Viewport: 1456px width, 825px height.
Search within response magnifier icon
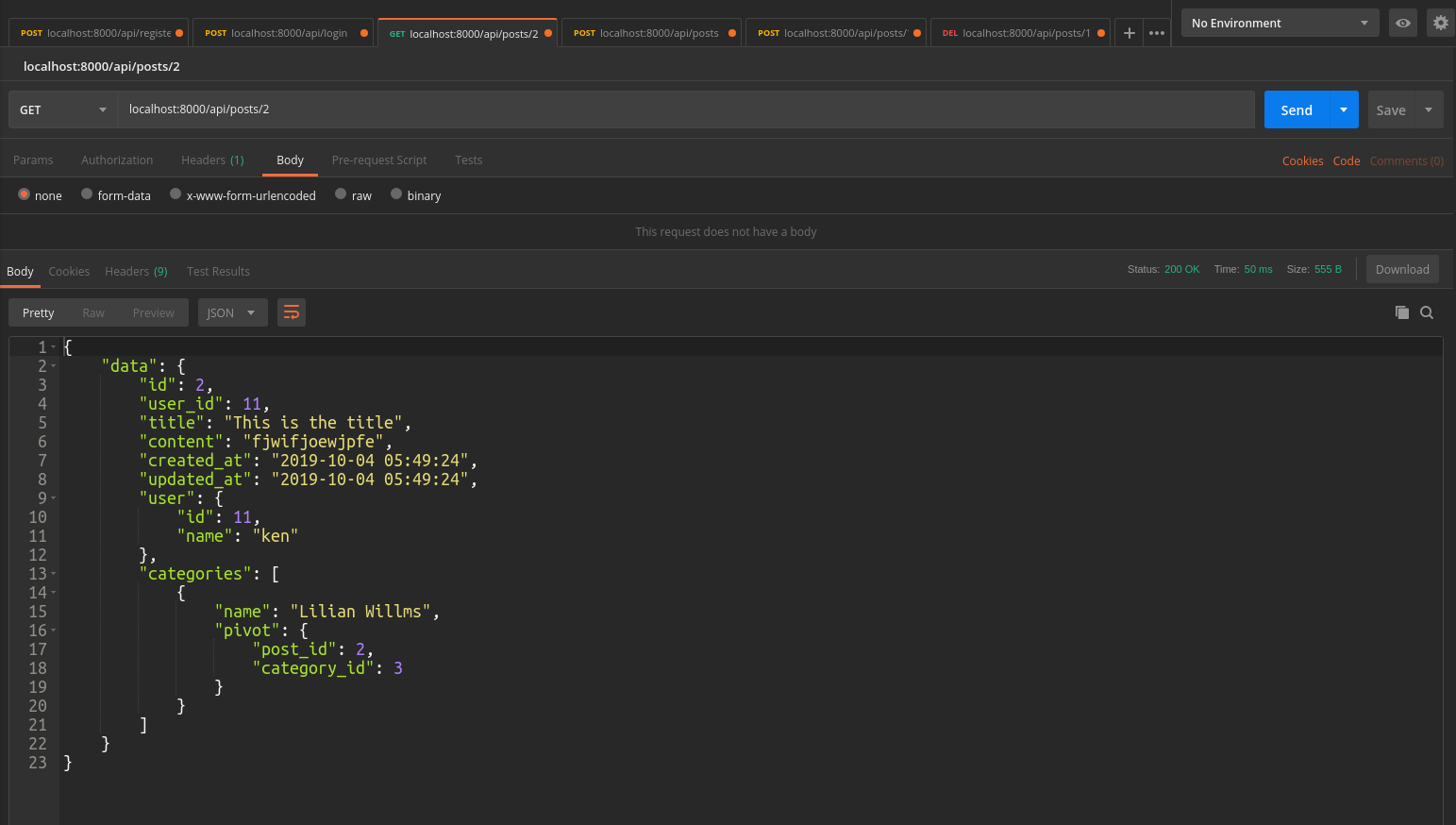pos(1427,312)
